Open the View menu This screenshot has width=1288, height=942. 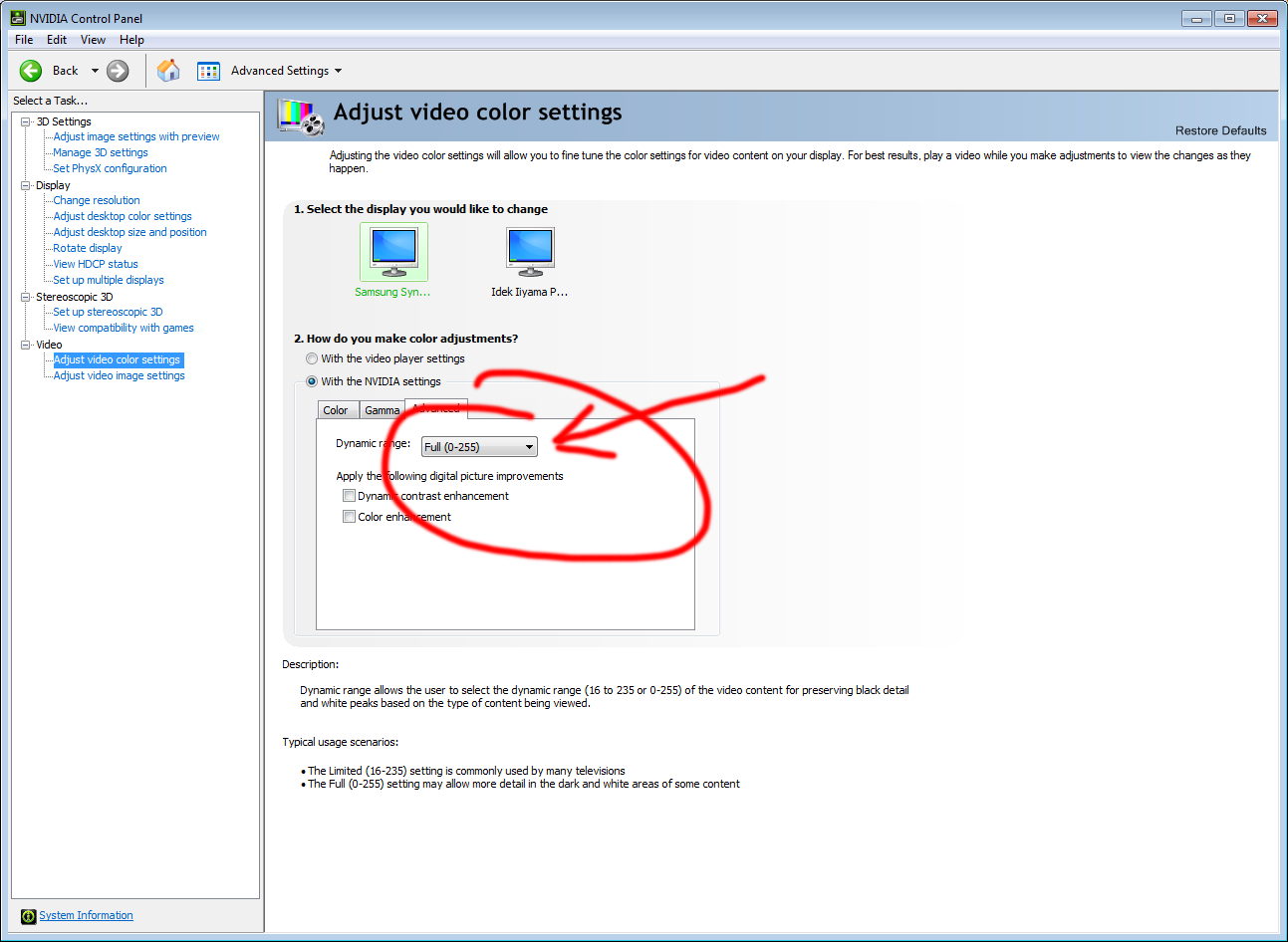(93, 40)
